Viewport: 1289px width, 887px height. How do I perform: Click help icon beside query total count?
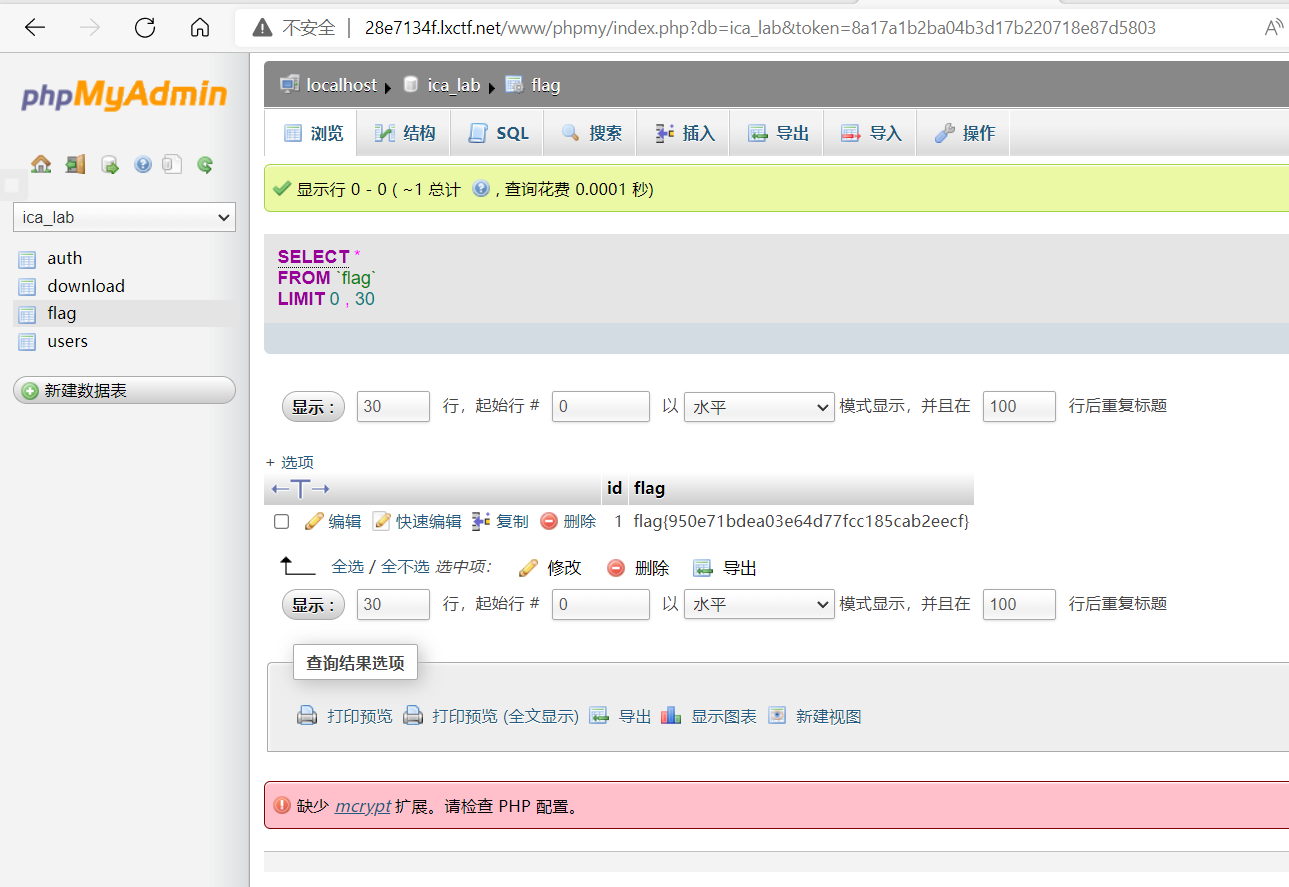point(481,188)
